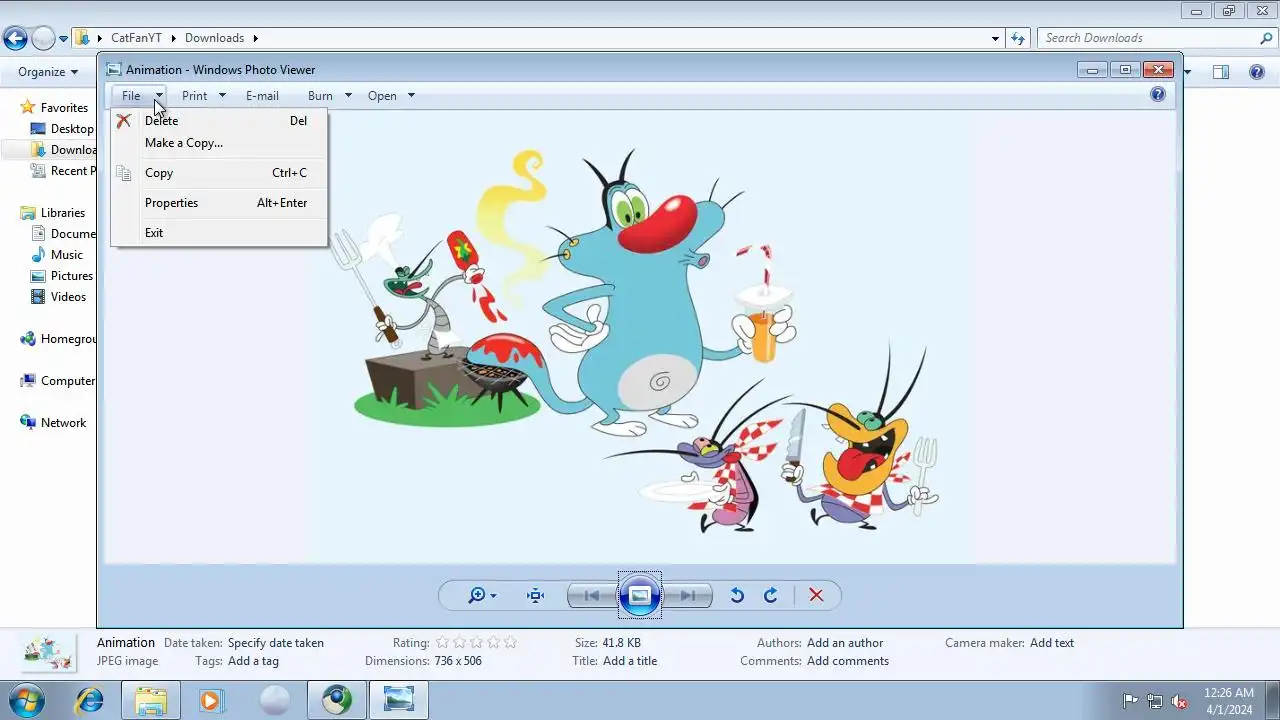Set rating to five stars
The image size is (1280, 720).
pos(511,643)
